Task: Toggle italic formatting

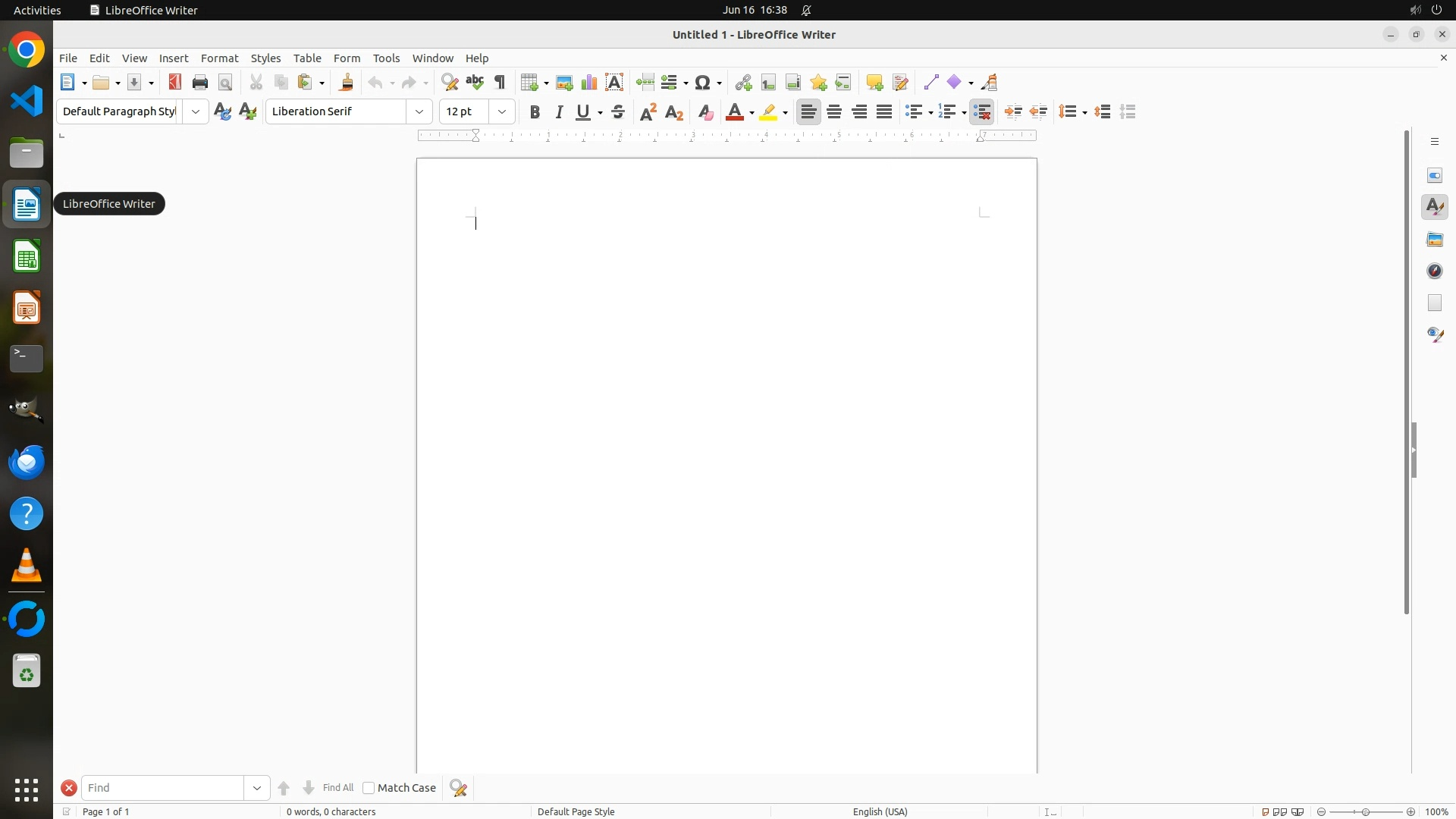Action: pyautogui.click(x=560, y=112)
